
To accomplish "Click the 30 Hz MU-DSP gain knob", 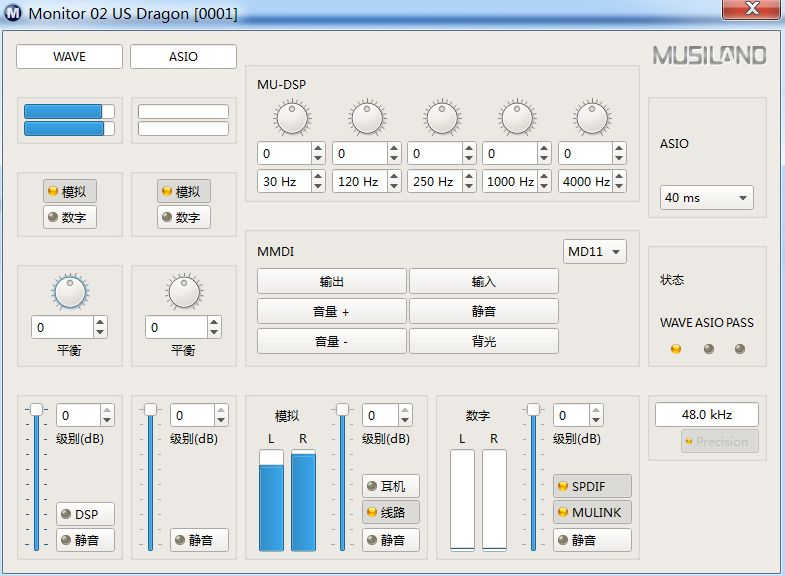I will tap(292, 119).
